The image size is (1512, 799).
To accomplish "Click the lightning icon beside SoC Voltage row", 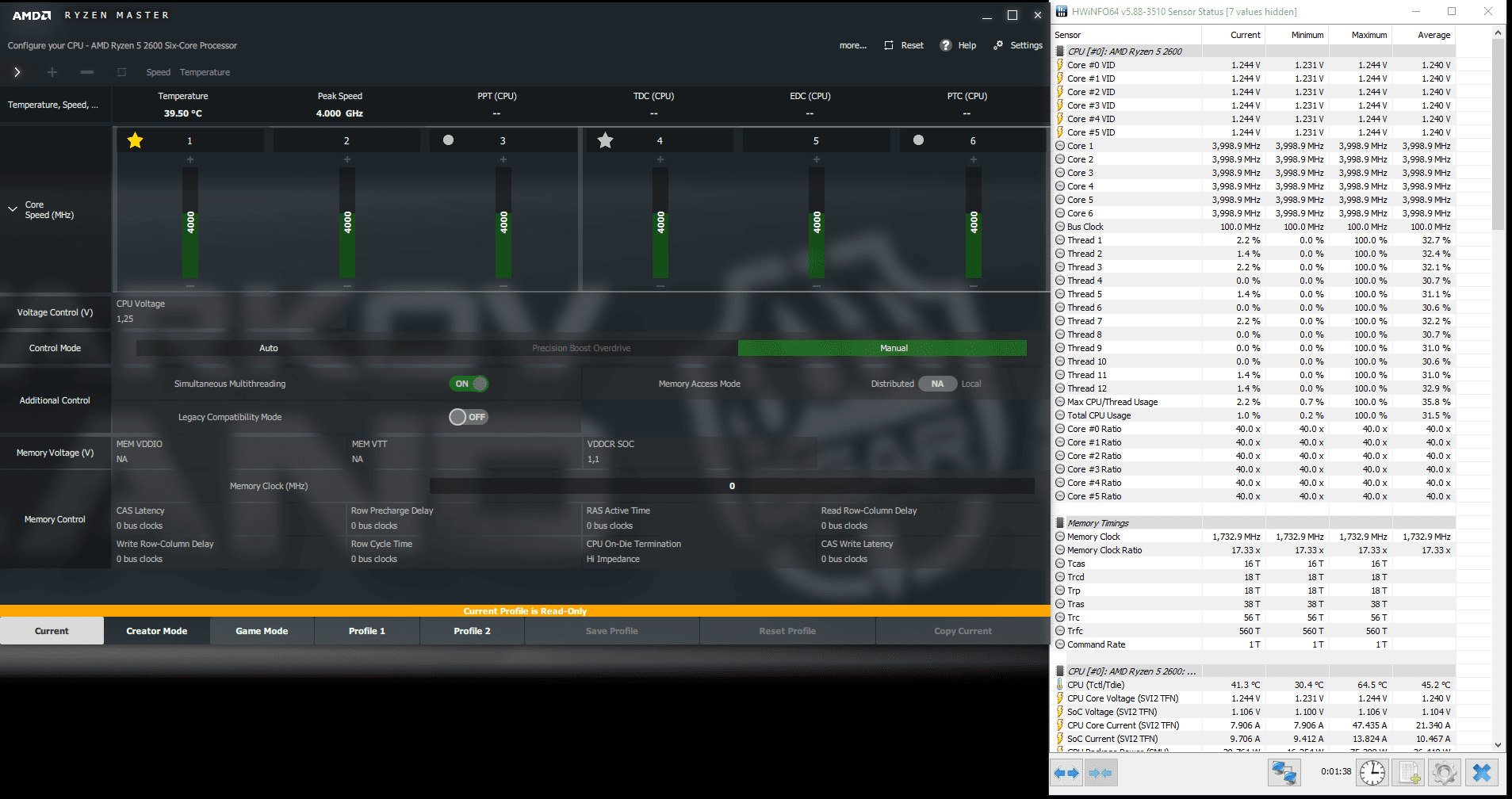I will tap(1060, 712).
